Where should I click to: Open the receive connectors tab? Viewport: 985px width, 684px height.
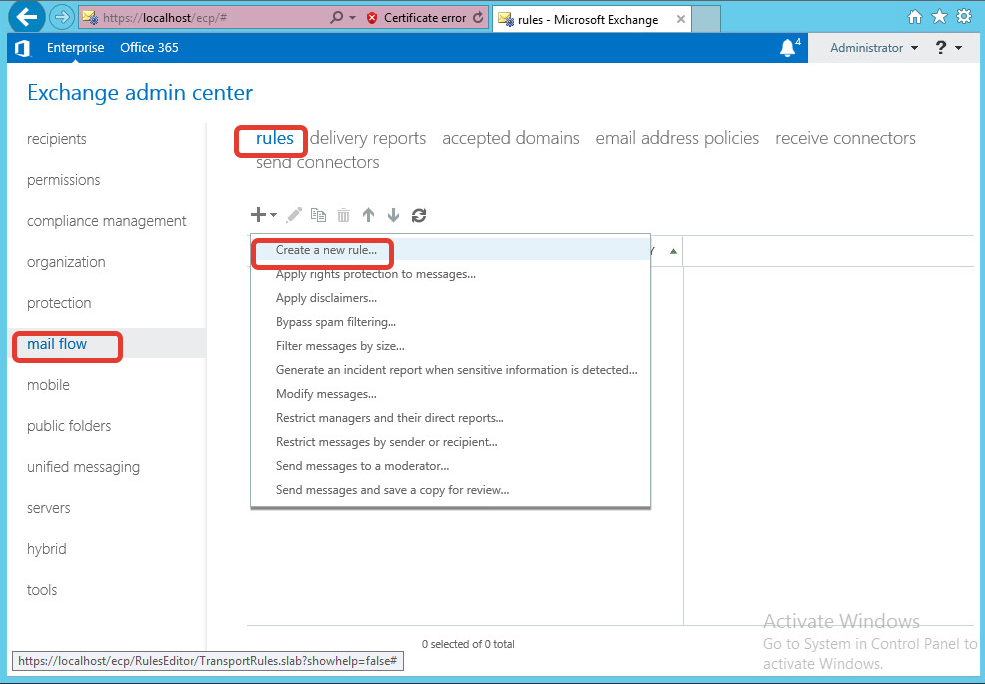[x=846, y=138]
